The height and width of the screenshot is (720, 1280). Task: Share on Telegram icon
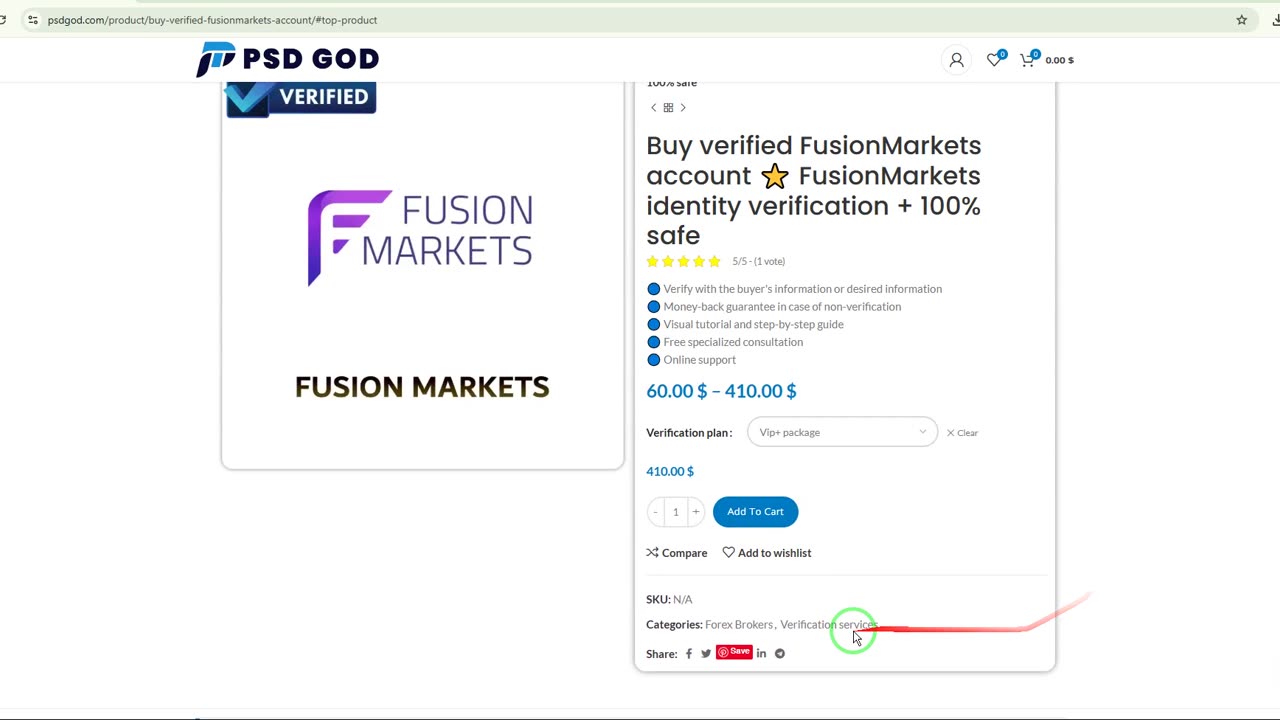tap(780, 654)
